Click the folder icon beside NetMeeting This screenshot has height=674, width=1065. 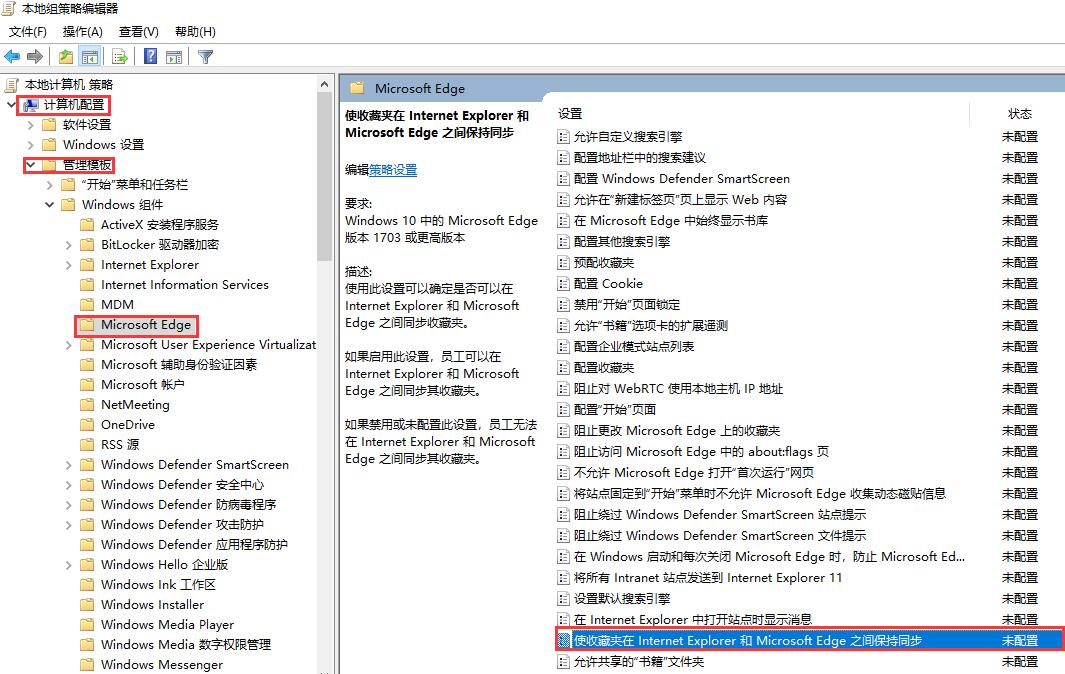[x=87, y=405]
